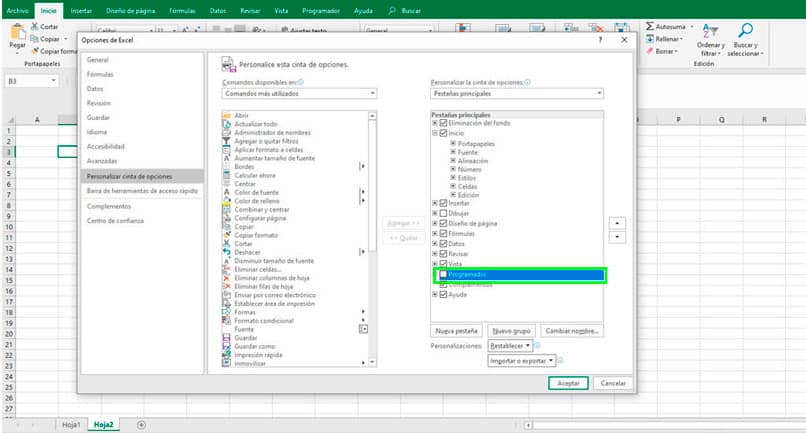Check the Dibujar tab checkbox

(x=443, y=213)
